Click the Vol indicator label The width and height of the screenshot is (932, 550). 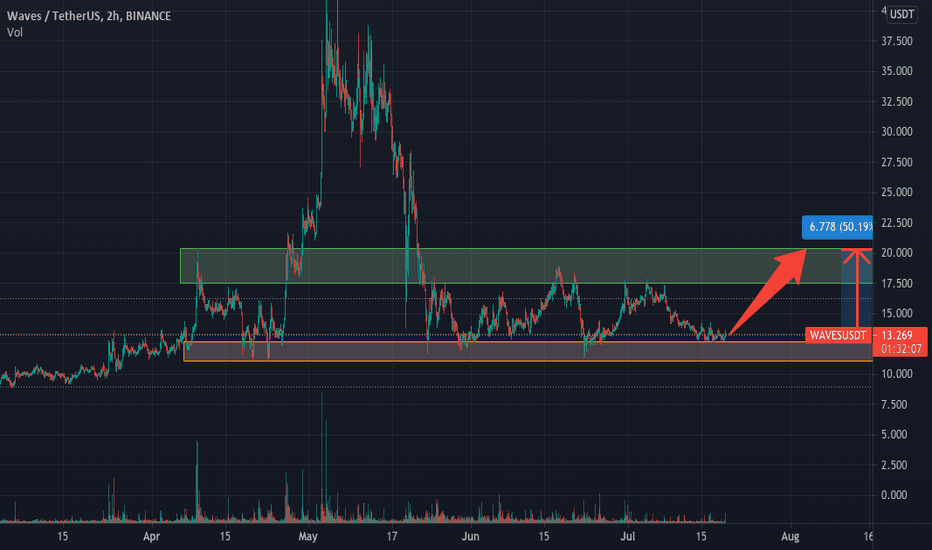point(15,33)
